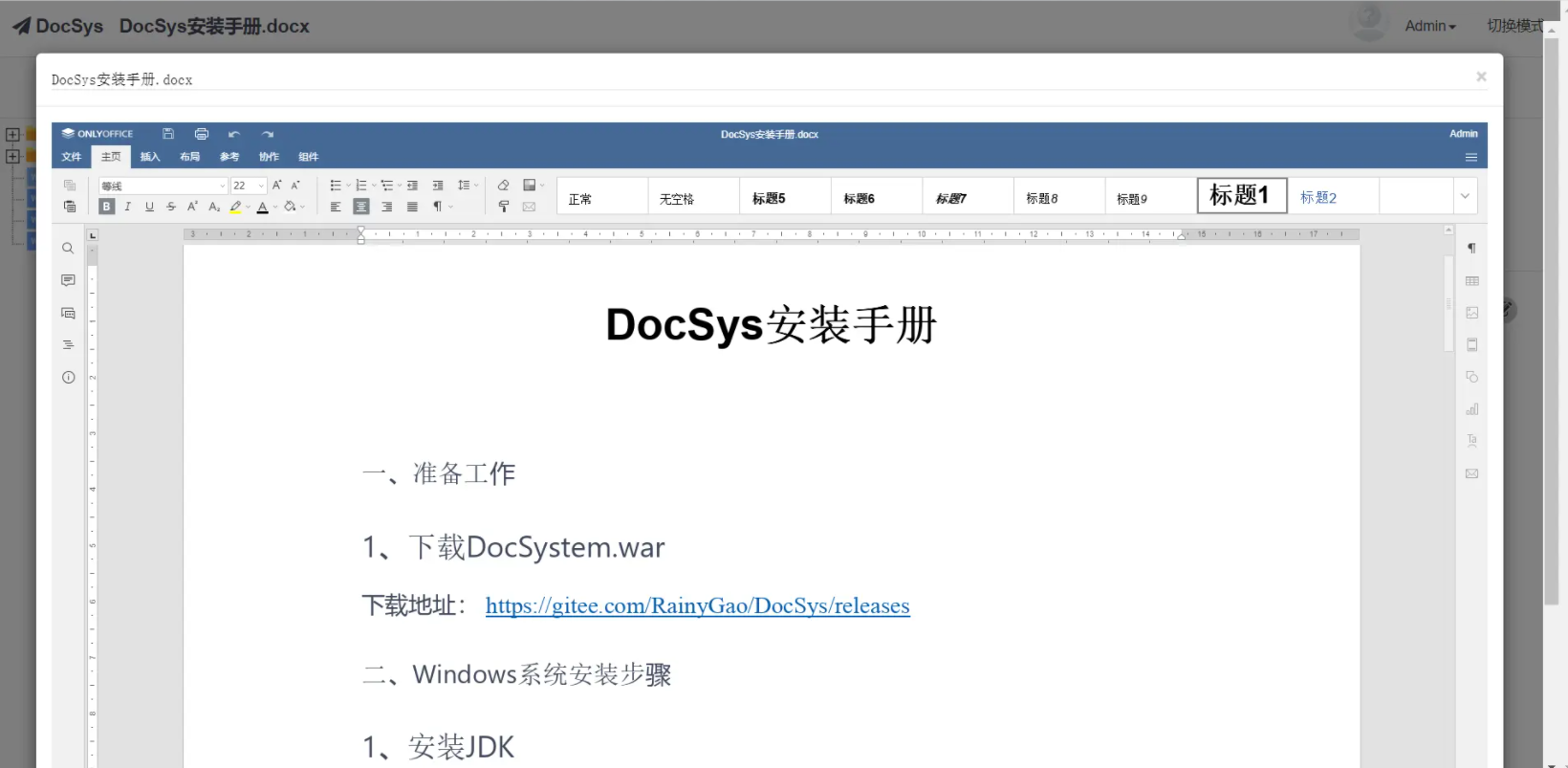Toggle Italic formatting
The width and height of the screenshot is (1568, 768).
click(128, 207)
